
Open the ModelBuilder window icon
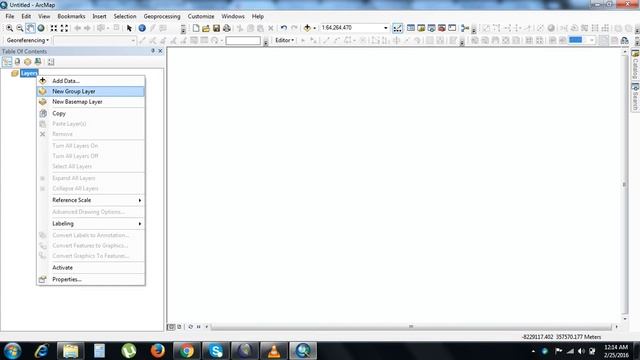[x=464, y=28]
